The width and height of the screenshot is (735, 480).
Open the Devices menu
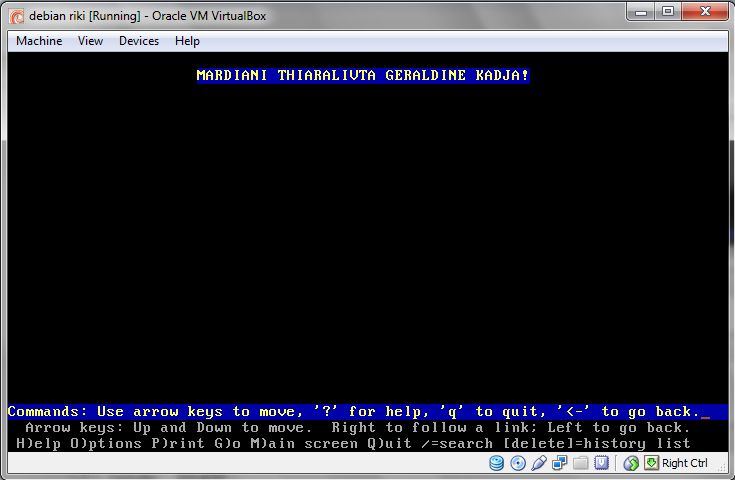139,41
